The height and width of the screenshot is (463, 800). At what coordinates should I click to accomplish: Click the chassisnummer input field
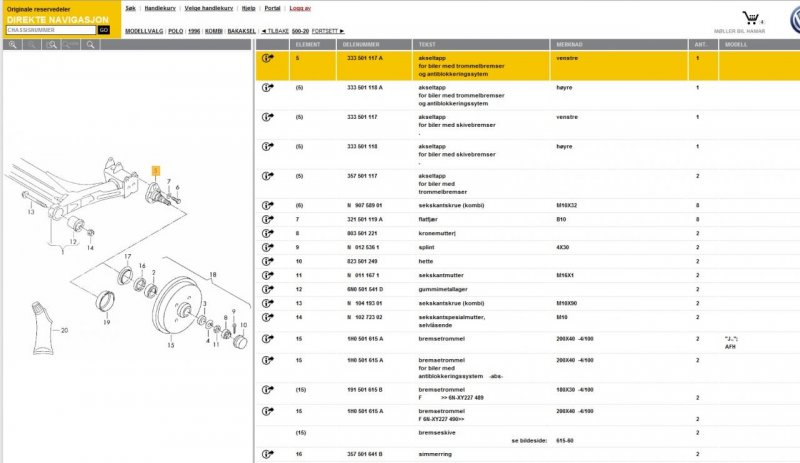(50, 30)
